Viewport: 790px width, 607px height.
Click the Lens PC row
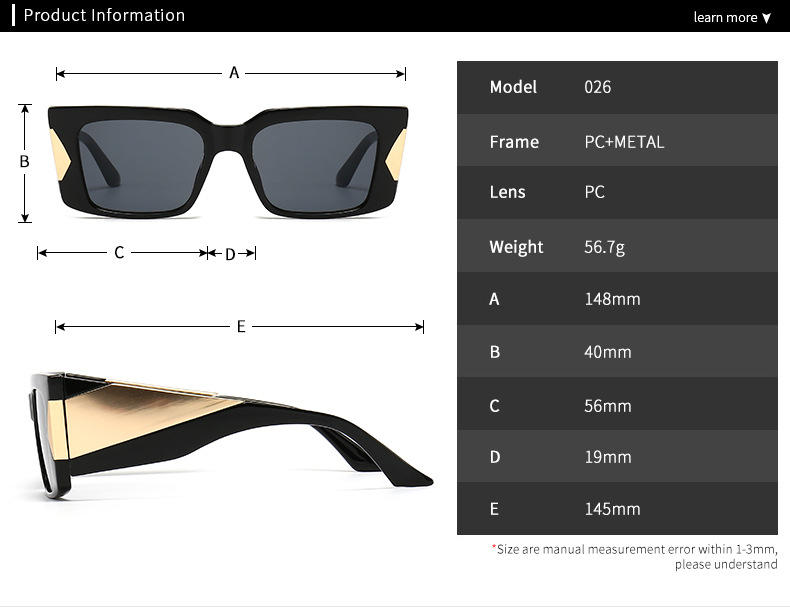click(x=617, y=193)
